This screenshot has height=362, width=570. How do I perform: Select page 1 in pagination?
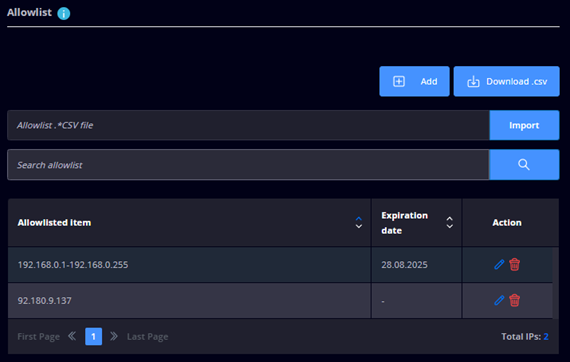point(93,337)
